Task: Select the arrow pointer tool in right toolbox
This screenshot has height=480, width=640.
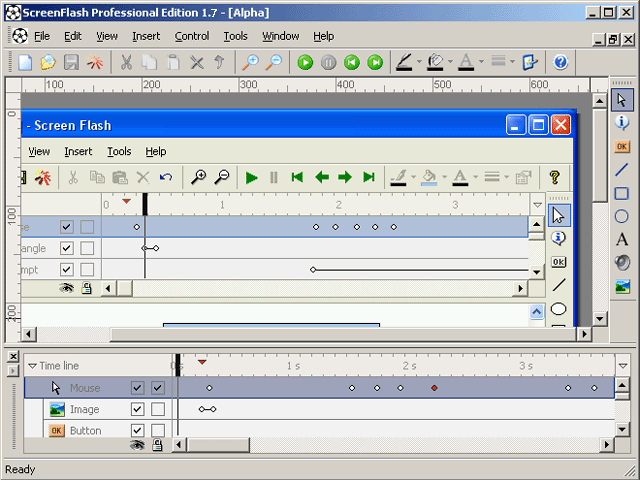Action: 622,100
